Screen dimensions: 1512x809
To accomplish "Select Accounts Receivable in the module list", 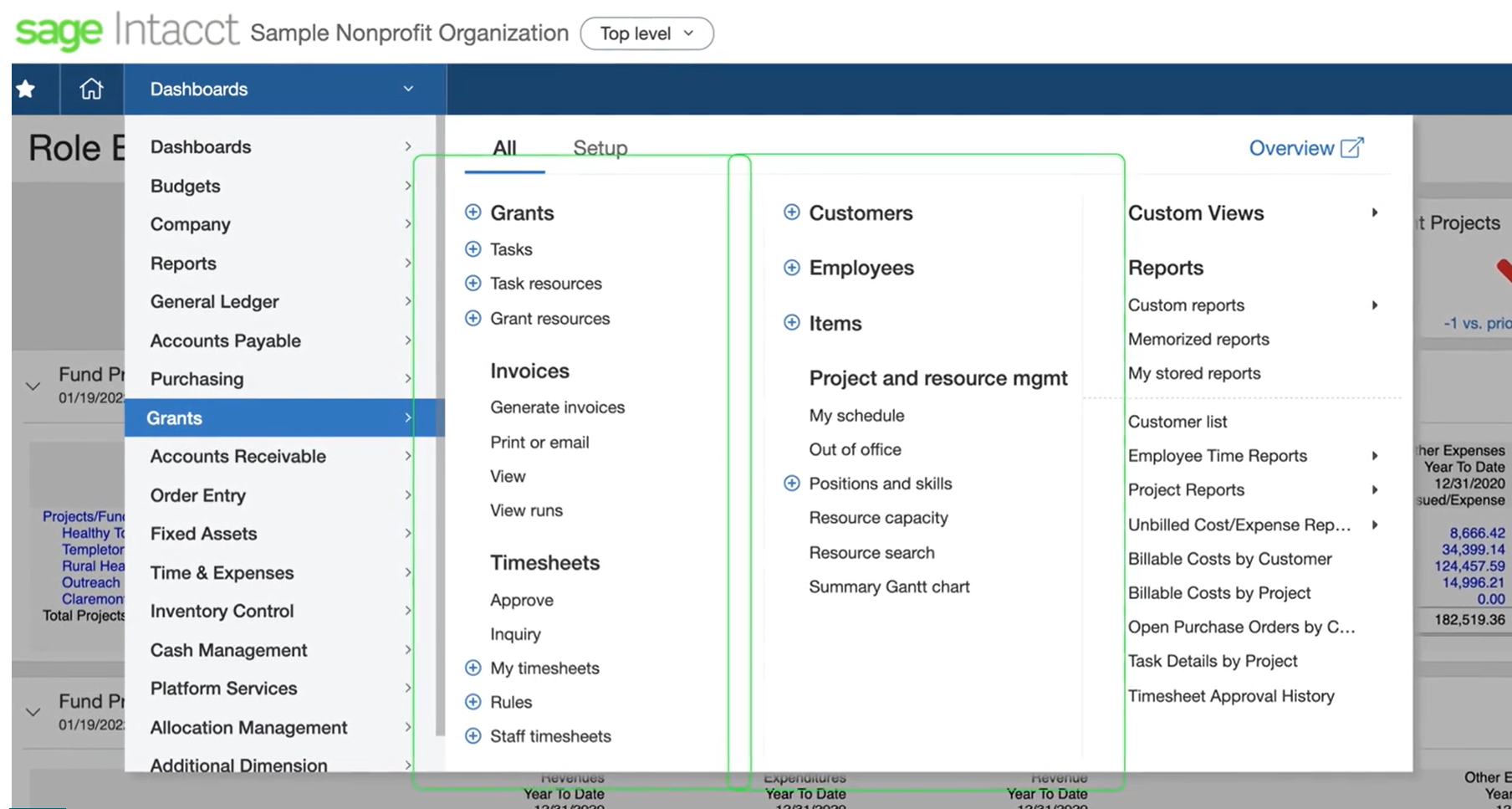I will [x=281, y=456].
